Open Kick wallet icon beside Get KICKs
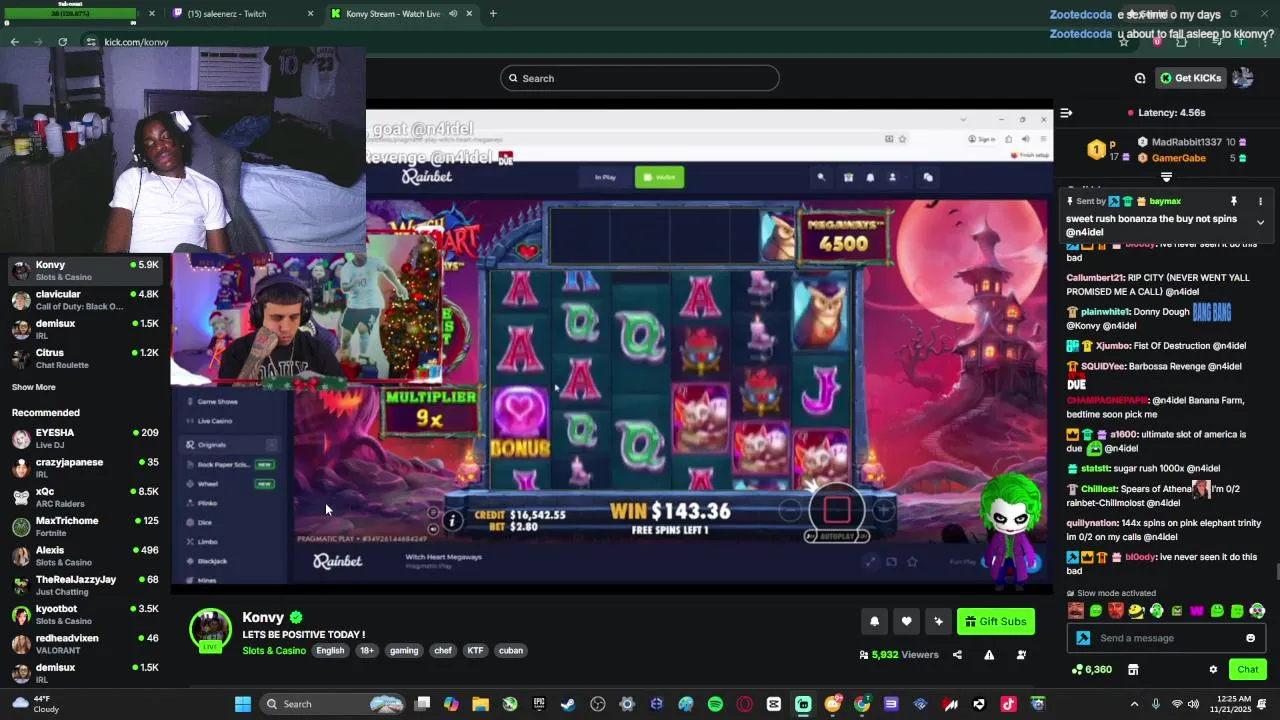This screenshot has width=1280, height=720. [1140, 78]
